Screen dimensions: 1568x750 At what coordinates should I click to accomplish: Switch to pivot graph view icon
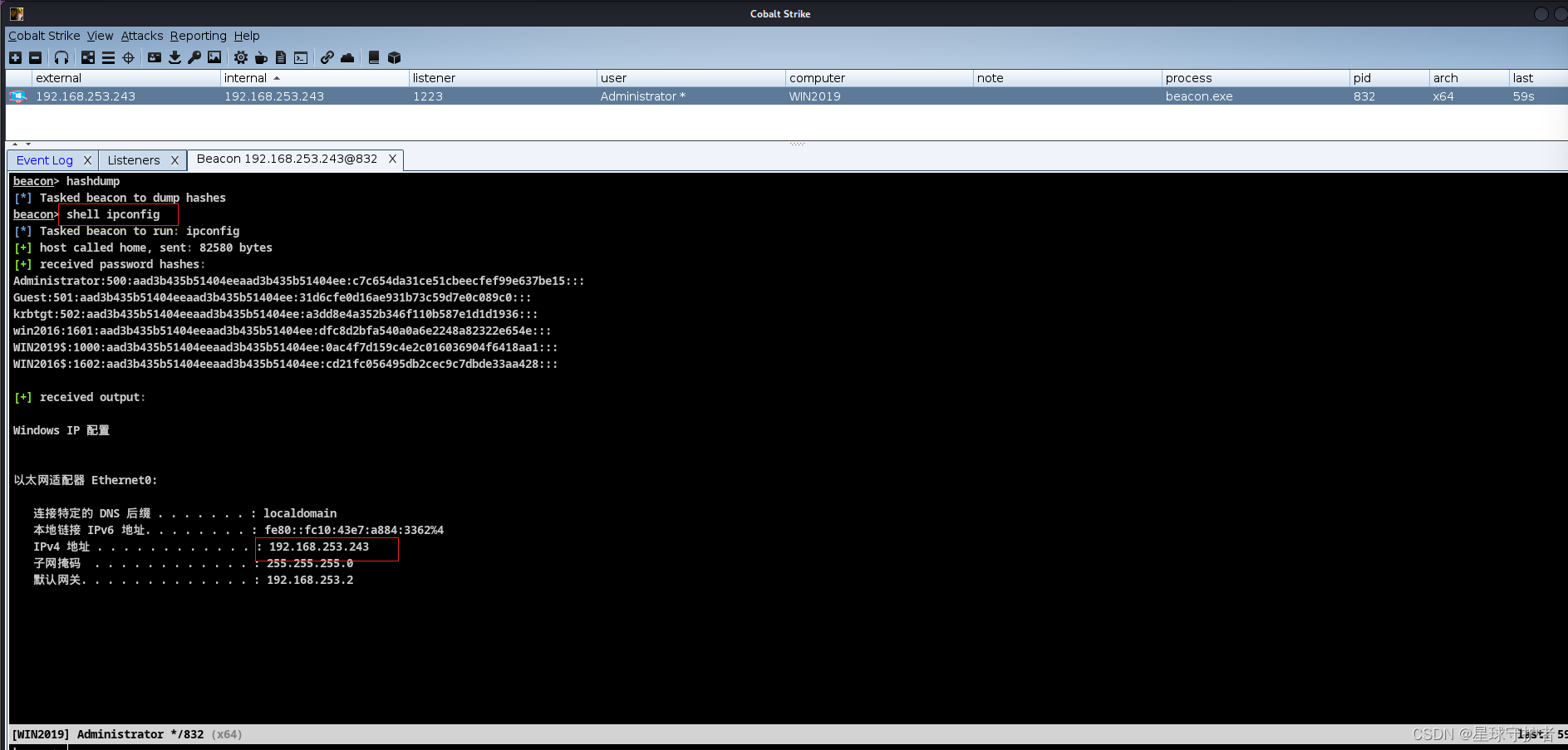pos(88,57)
